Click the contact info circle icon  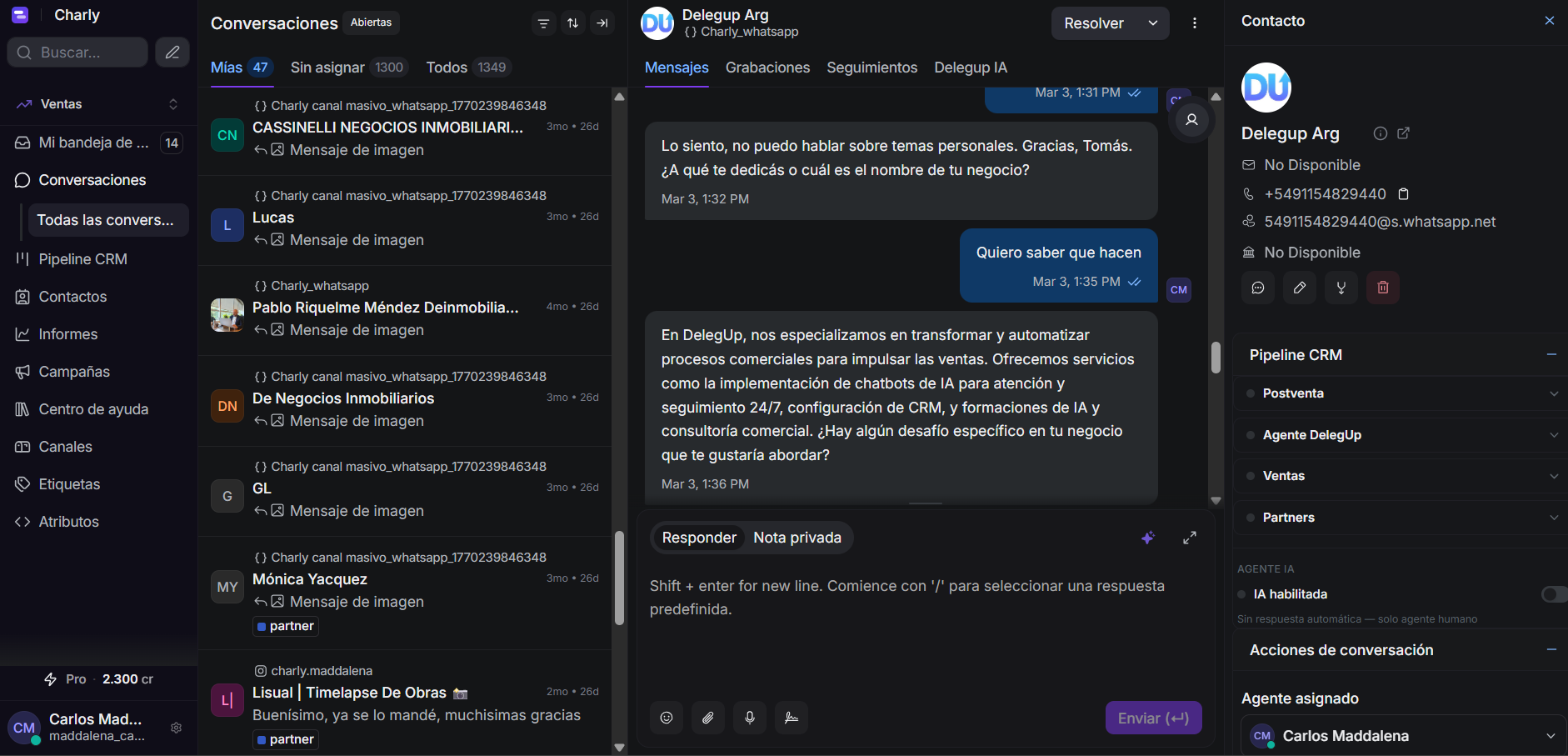point(1381,133)
